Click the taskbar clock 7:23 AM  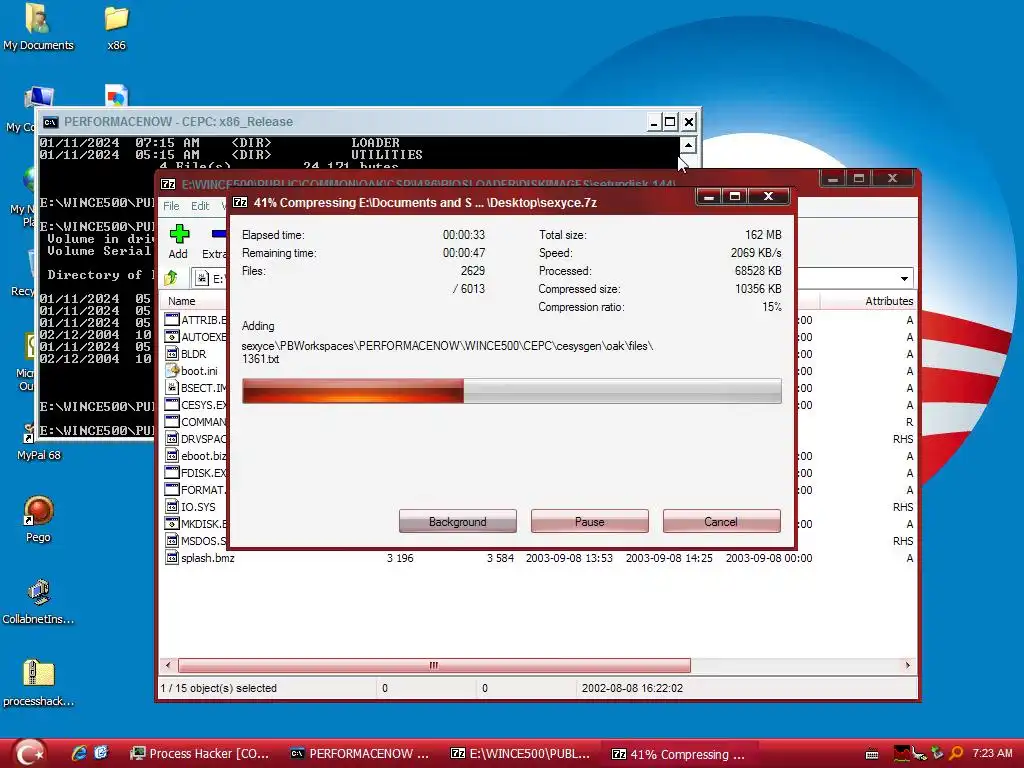pos(992,753)
